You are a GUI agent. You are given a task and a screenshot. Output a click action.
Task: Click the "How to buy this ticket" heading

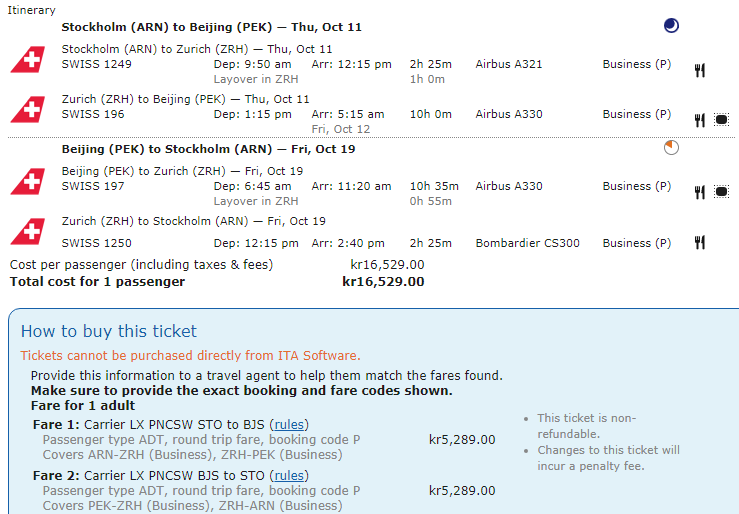[x=109, y=331]
